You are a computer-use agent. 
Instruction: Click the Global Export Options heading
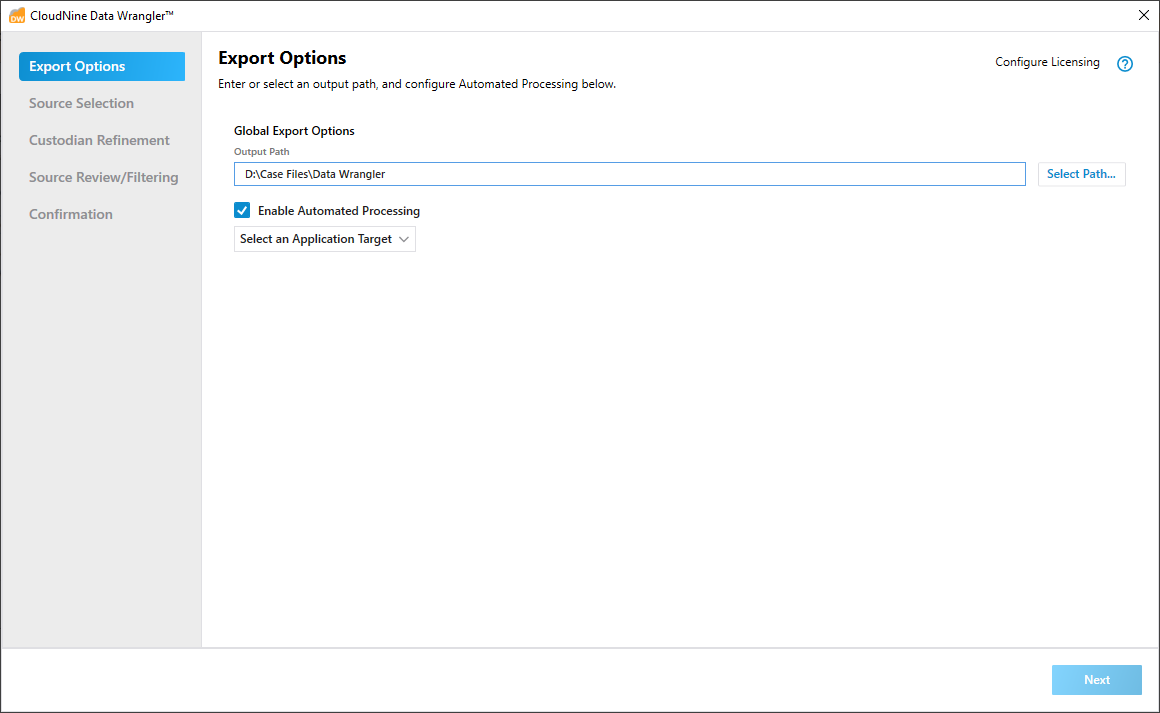[294, 131]
